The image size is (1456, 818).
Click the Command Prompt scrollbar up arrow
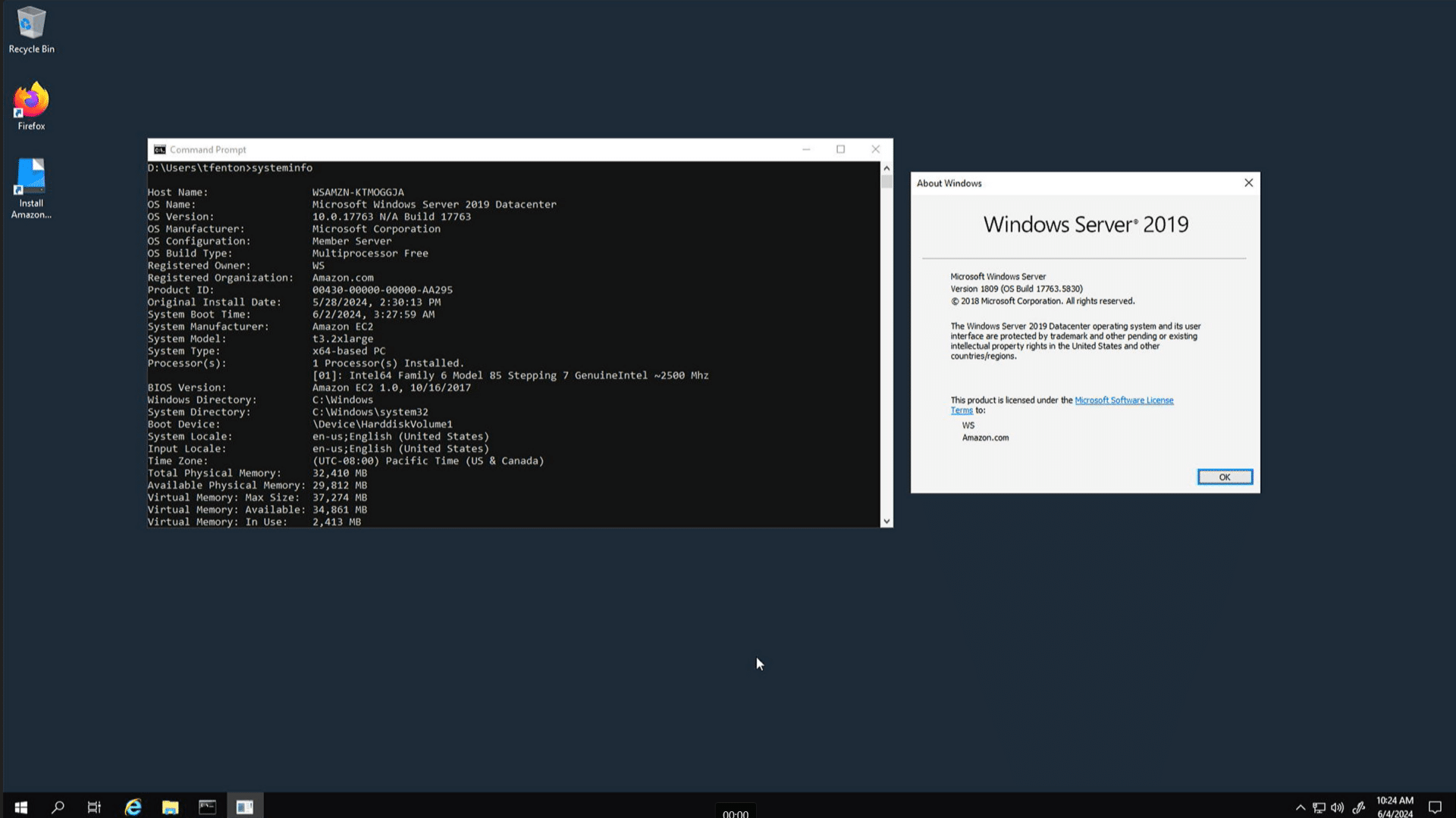click(886, 168)
